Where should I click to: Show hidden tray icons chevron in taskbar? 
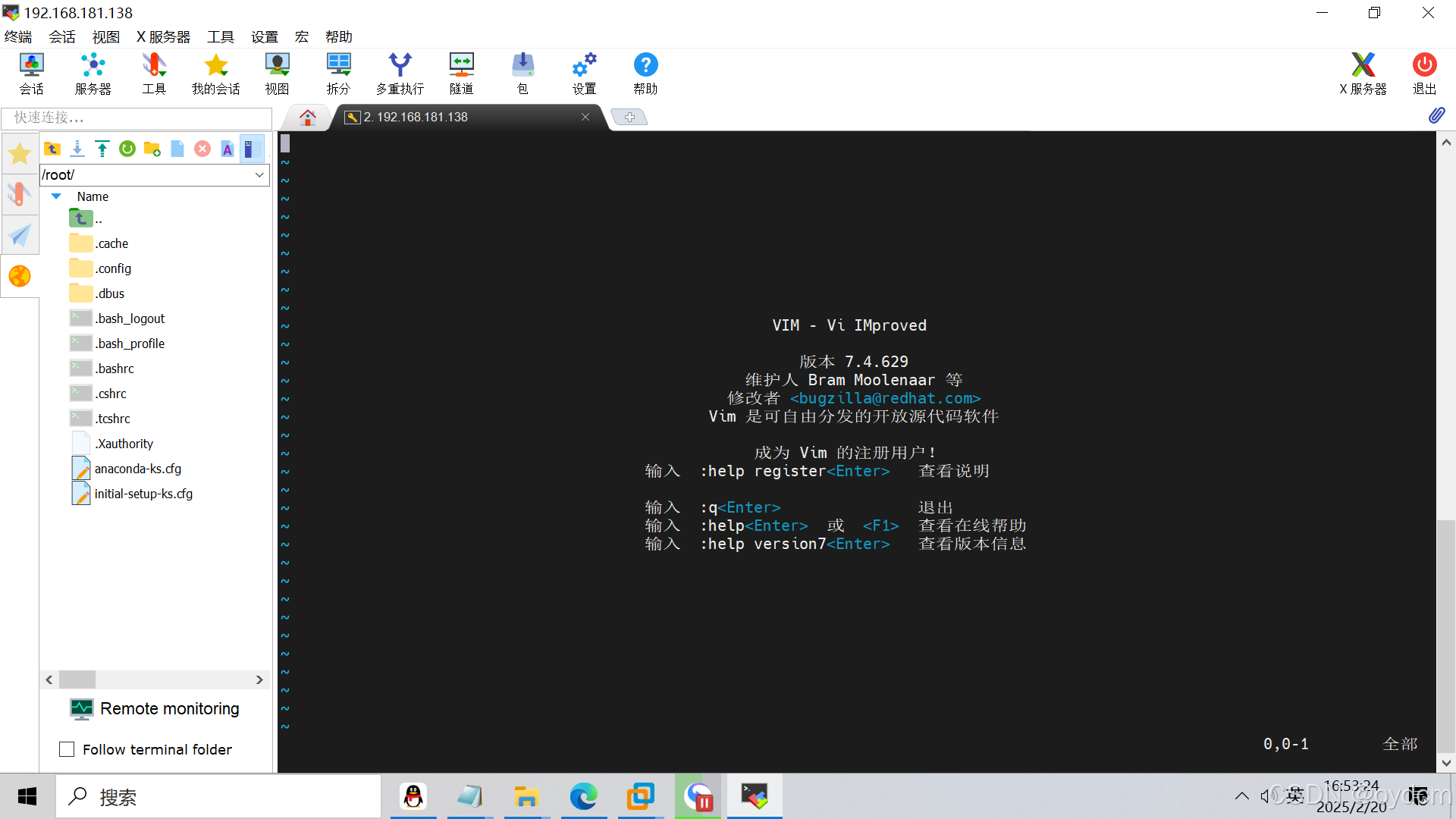point(1241,796)
